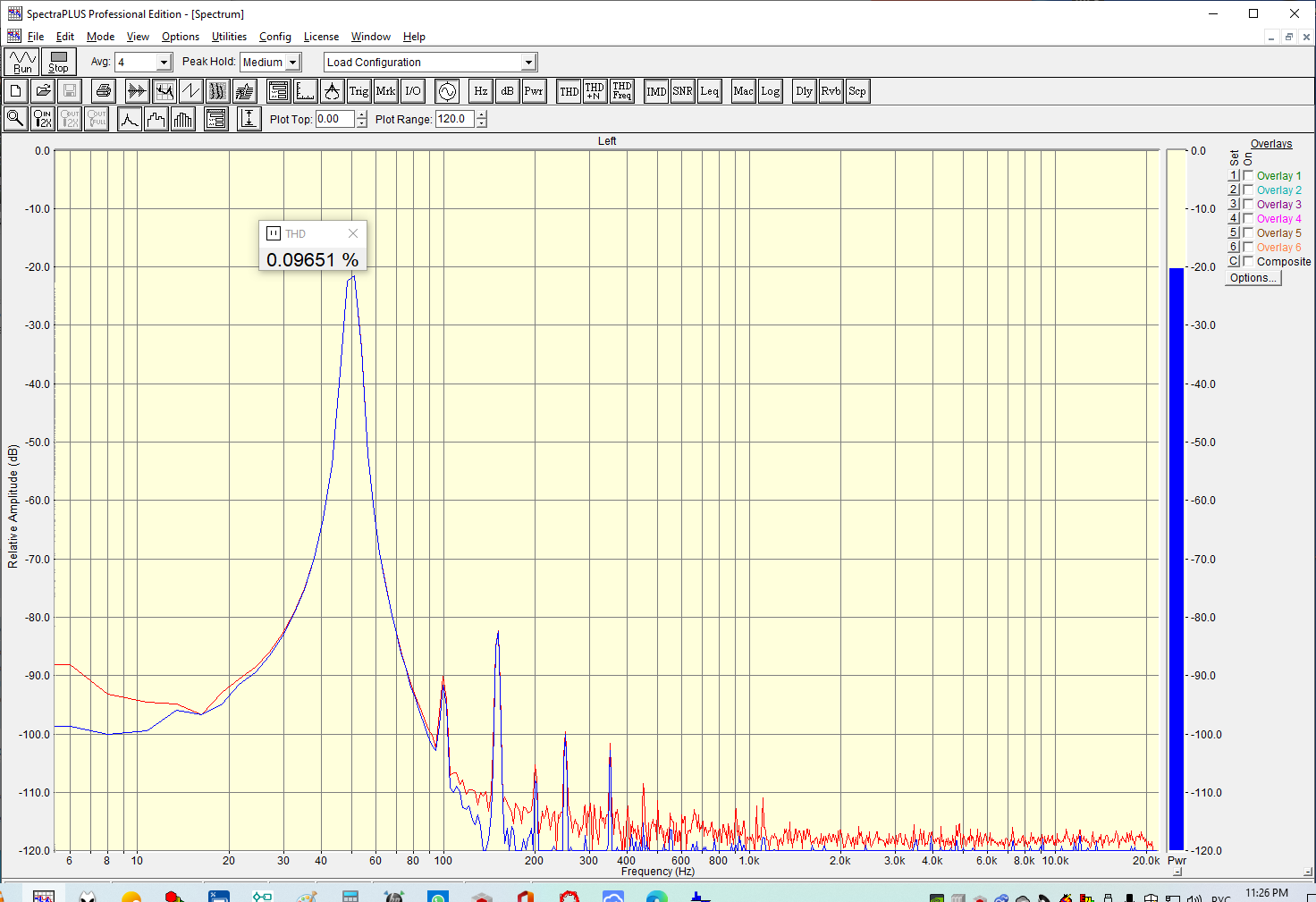Show the dB peak amplitude utility

pos(507,91)
